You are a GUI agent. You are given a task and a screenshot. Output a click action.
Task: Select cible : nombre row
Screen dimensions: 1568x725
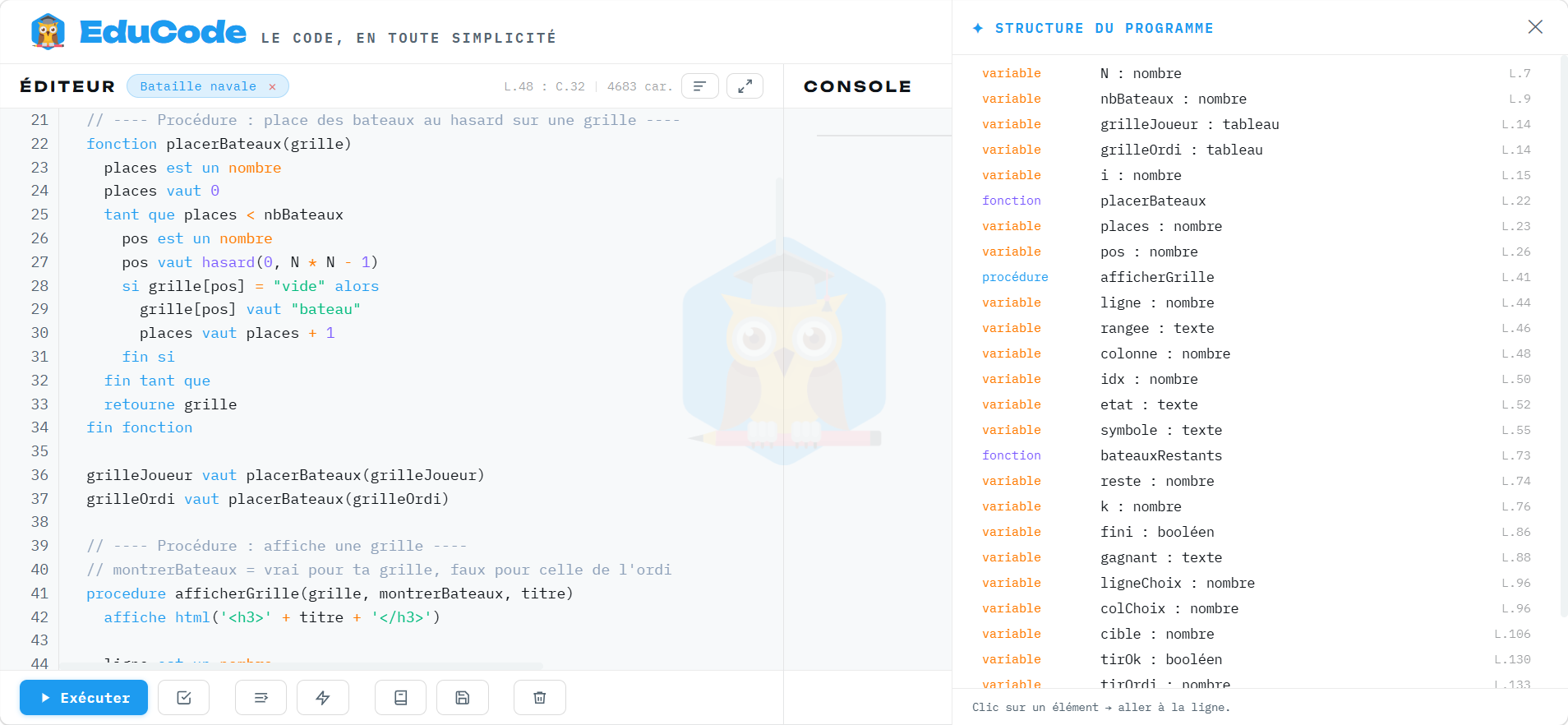[1256, 634]
